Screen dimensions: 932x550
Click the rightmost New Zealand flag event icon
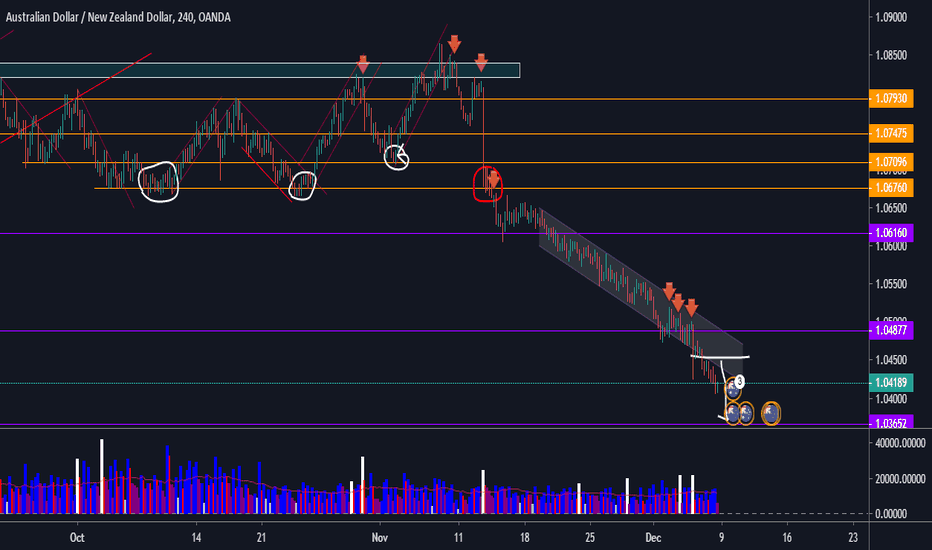click(772, 412)
